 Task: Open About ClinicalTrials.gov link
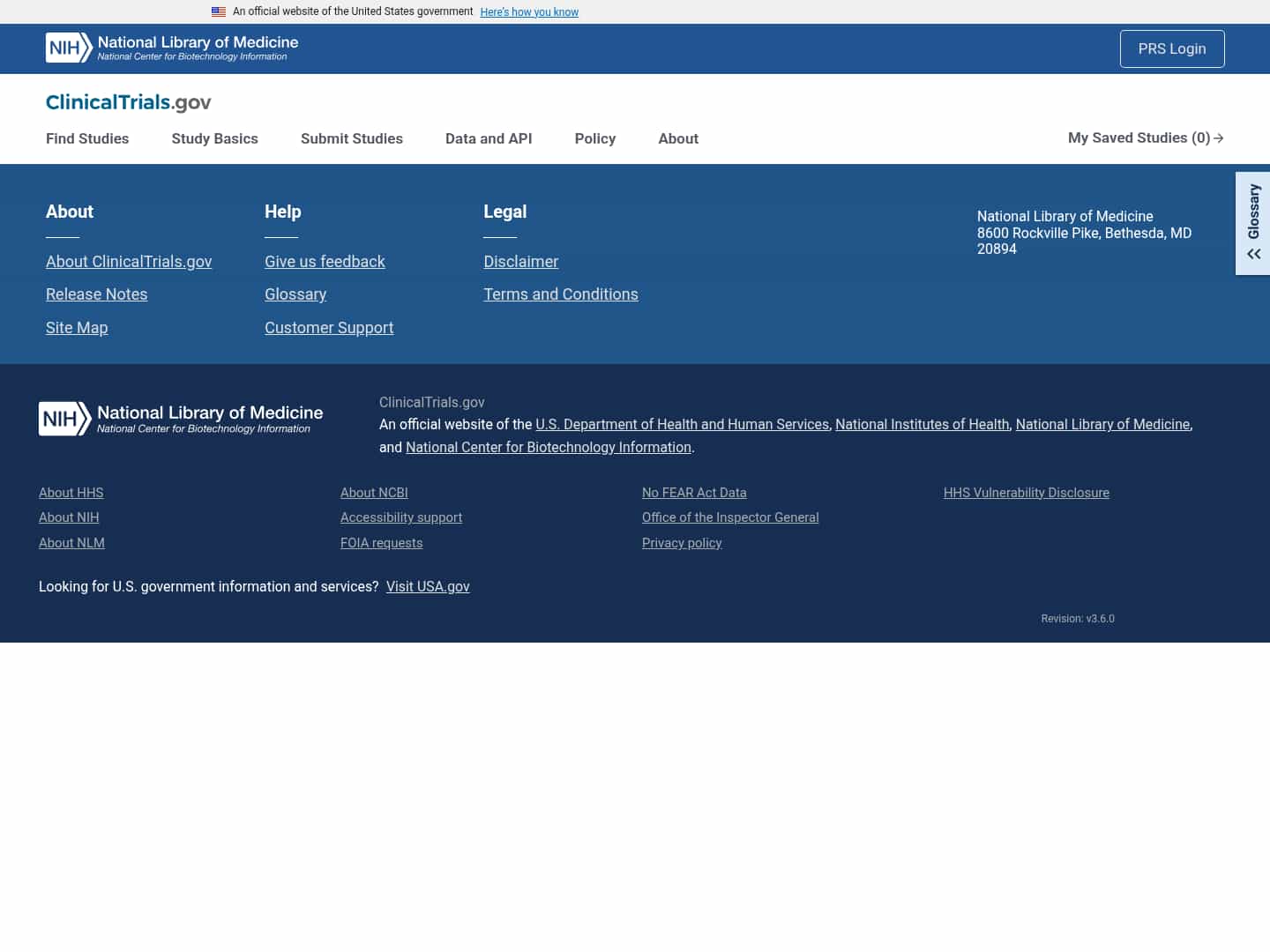click(129, 262)
